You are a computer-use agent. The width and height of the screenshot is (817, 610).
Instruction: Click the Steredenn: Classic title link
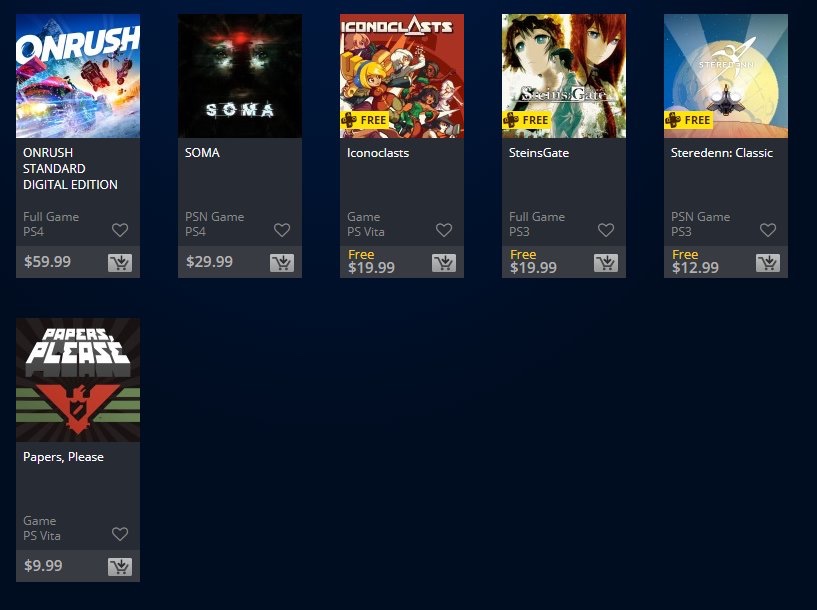(722, 153)
